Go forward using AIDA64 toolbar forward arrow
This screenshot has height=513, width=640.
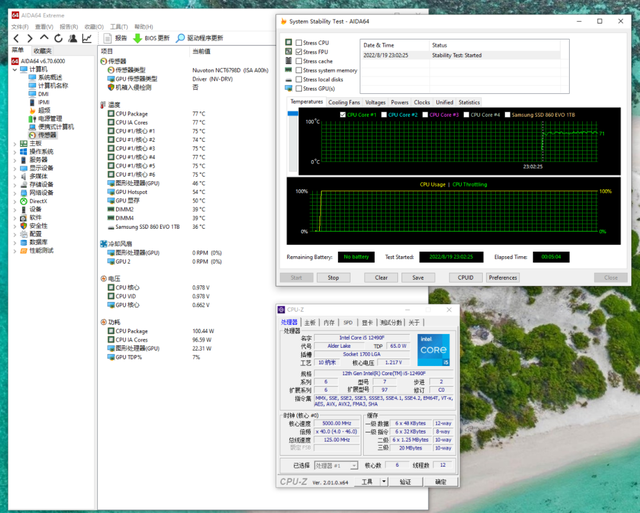30,38
